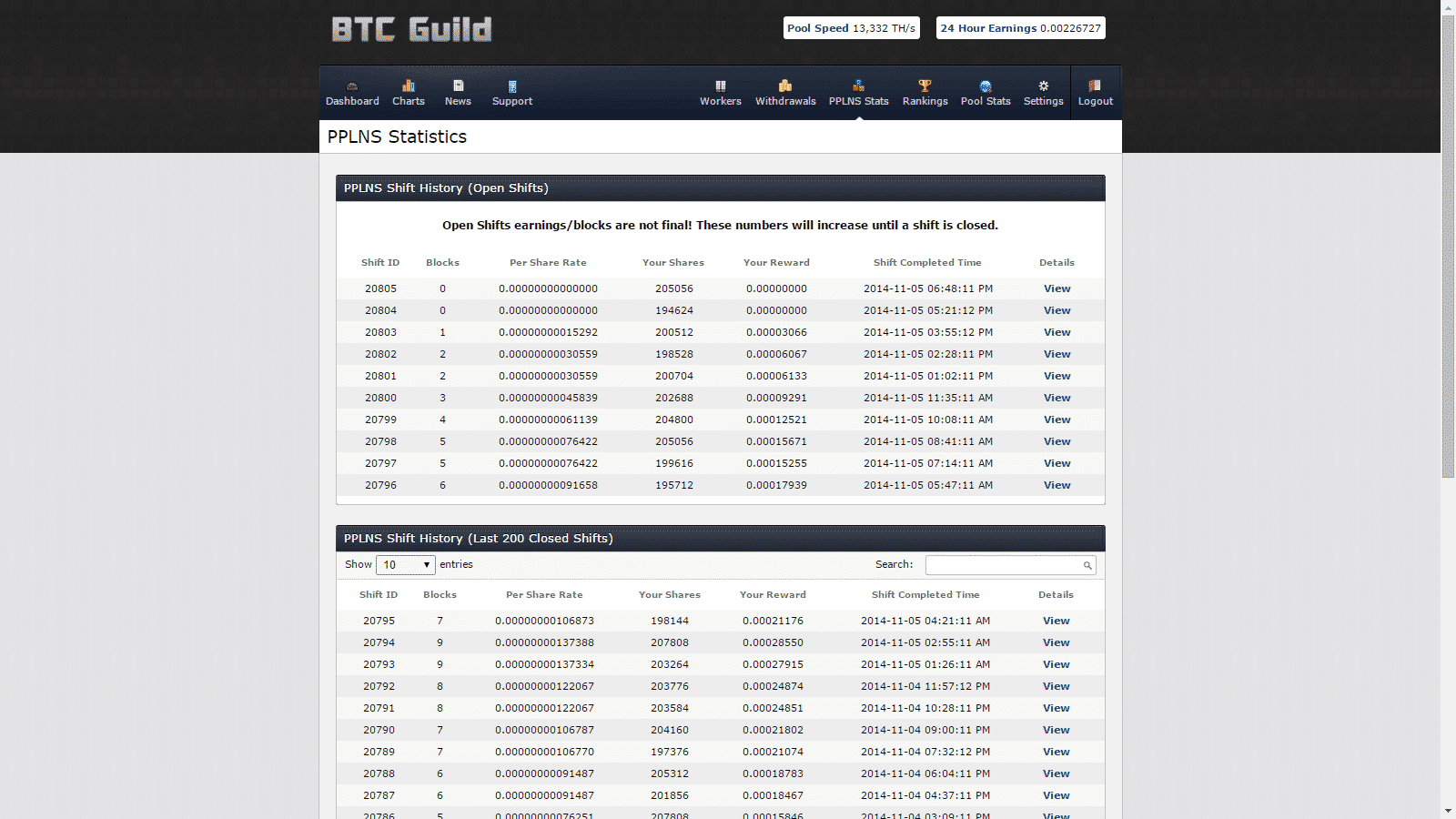Click the page vertical scrollbar thumb

(1448, 246)
